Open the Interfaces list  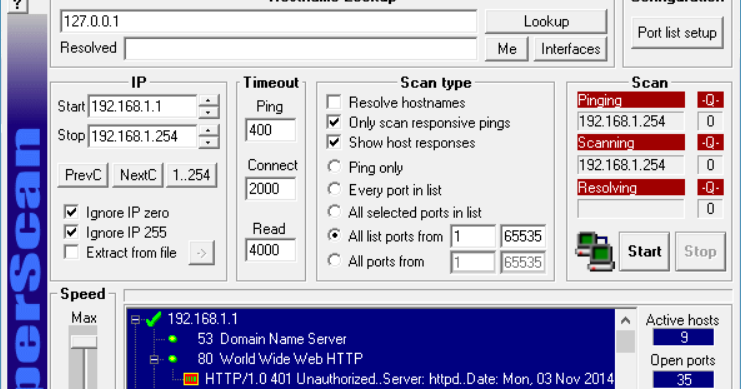click(x=570, y=49)
